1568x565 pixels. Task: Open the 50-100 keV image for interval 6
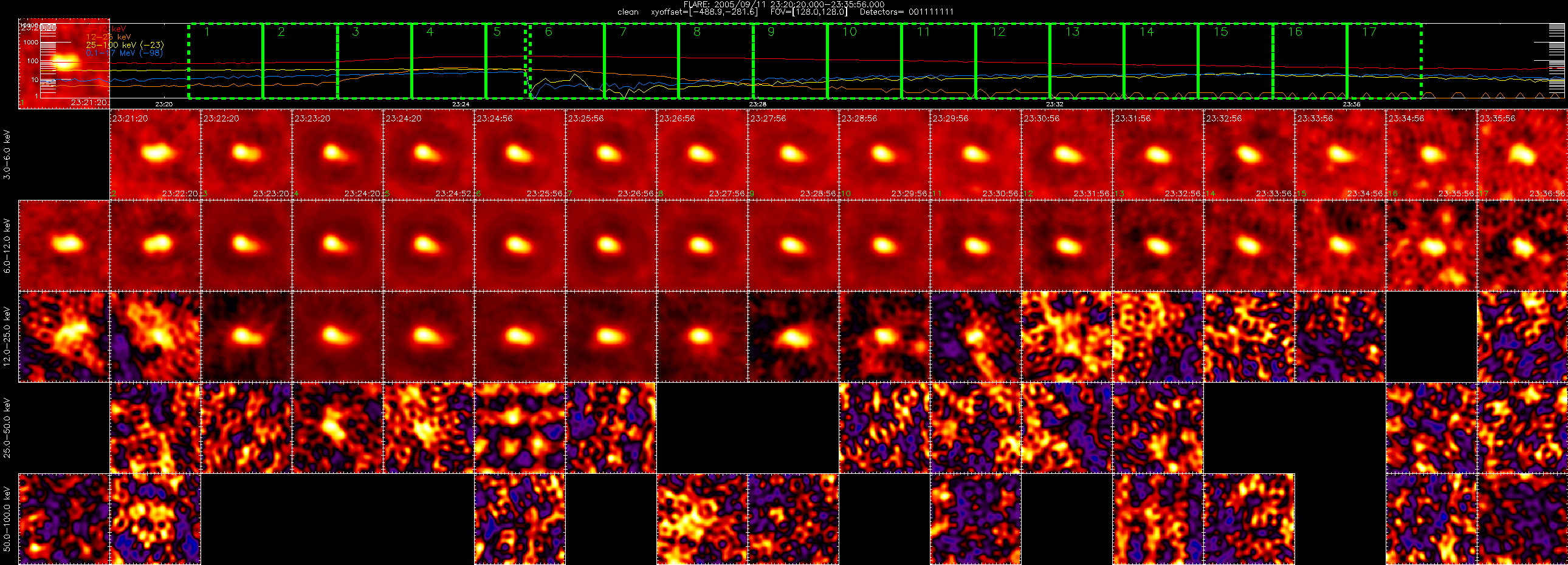tap(520, 519)
